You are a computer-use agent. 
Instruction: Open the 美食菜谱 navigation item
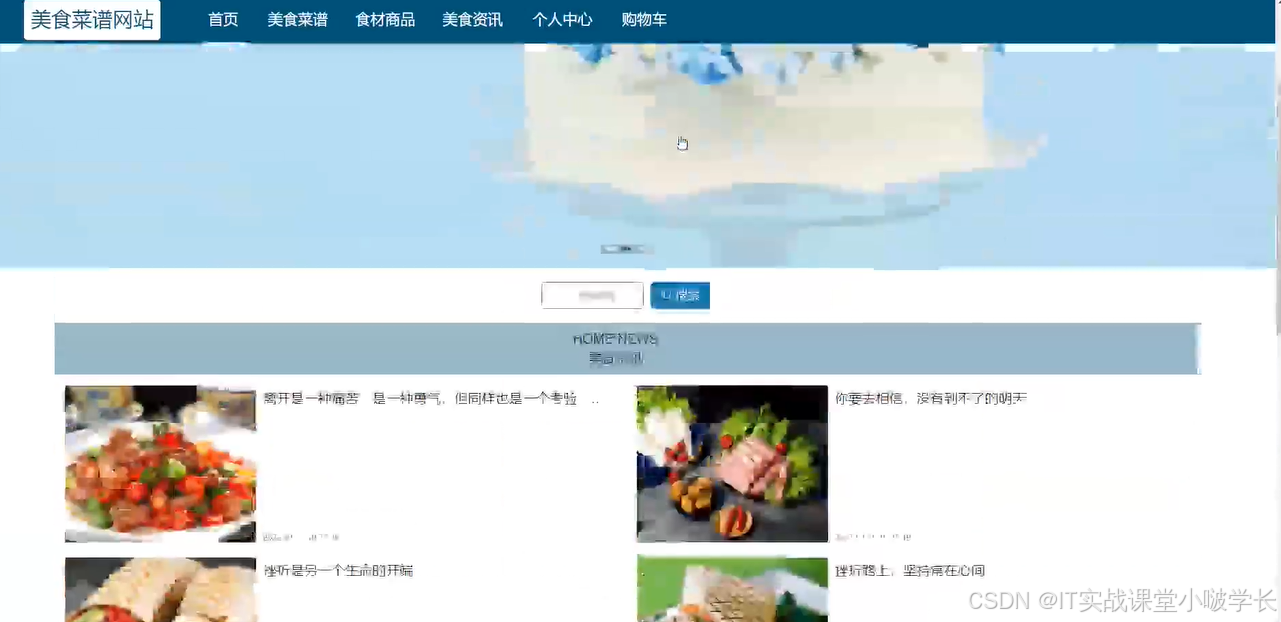297,20
